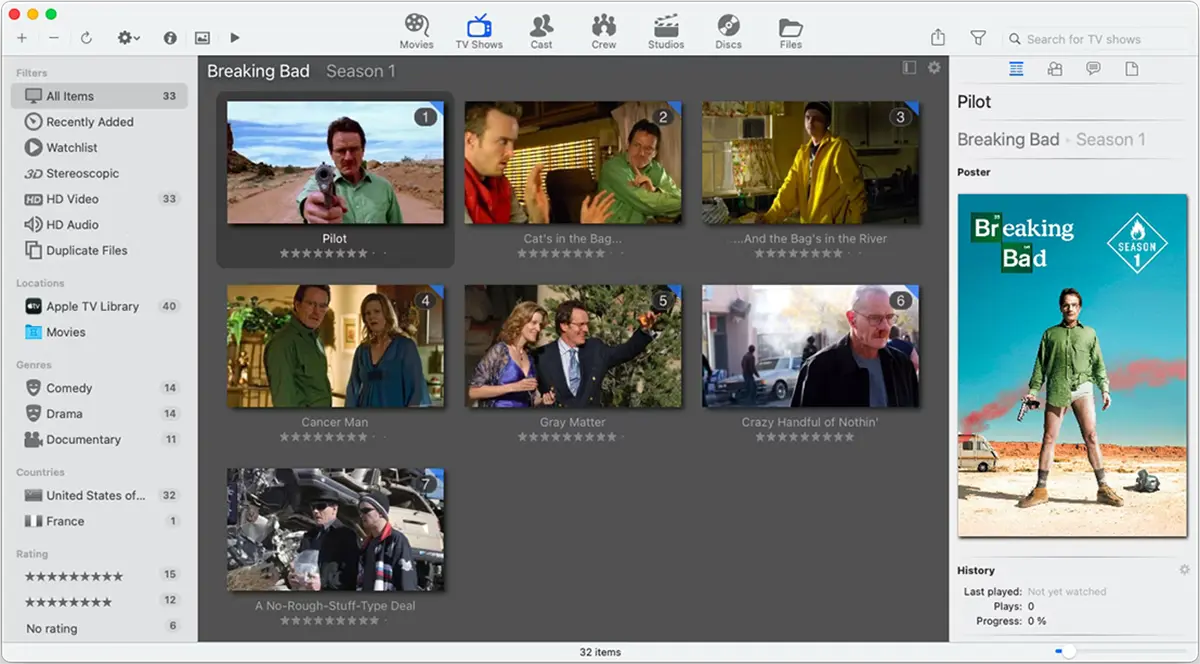The width and height of the screenshot is (1200, 664).
Task: Click Breaking Bad link in inspector
Action: pyautogui.click(x=1008, y=139)
